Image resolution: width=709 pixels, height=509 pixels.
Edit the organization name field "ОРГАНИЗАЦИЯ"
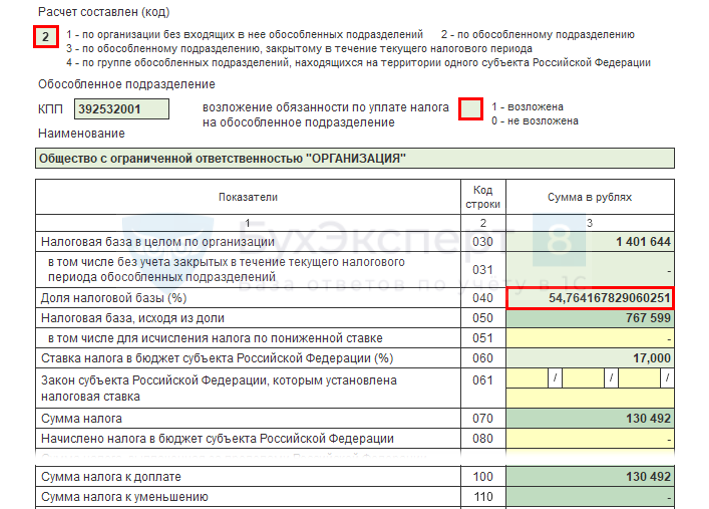pyautogui.click(x=355, y=158)
